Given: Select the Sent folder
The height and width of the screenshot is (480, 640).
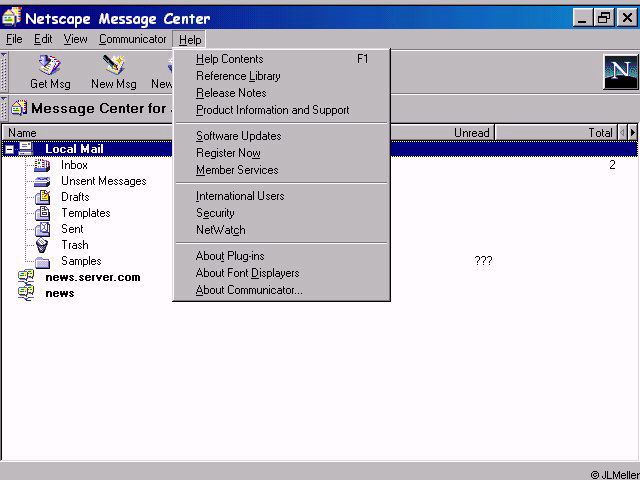Looking at the screenshot, I should [x=72, y=229].
